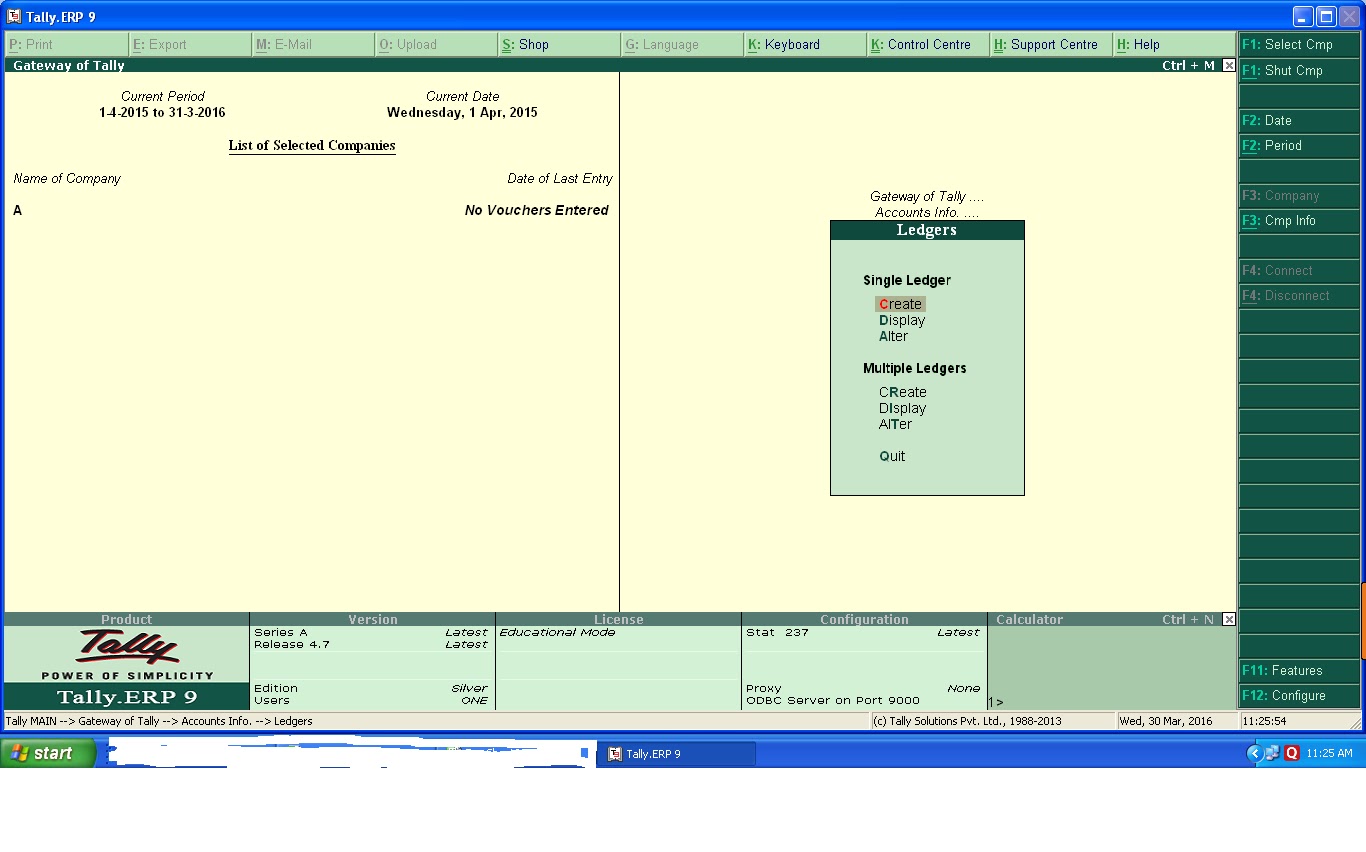Screen dimensions: 1366x852
Task: Click F1: Select Cmp button
Action: tap(1299, 44)
